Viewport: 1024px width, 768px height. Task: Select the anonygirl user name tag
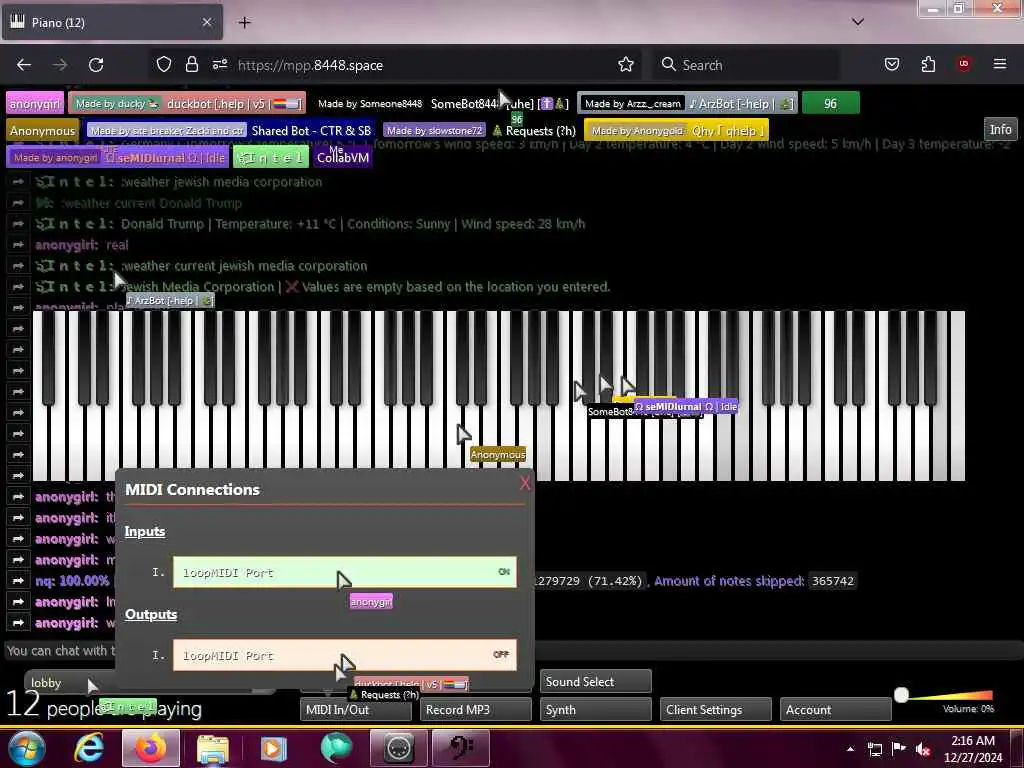click(35, 103)
